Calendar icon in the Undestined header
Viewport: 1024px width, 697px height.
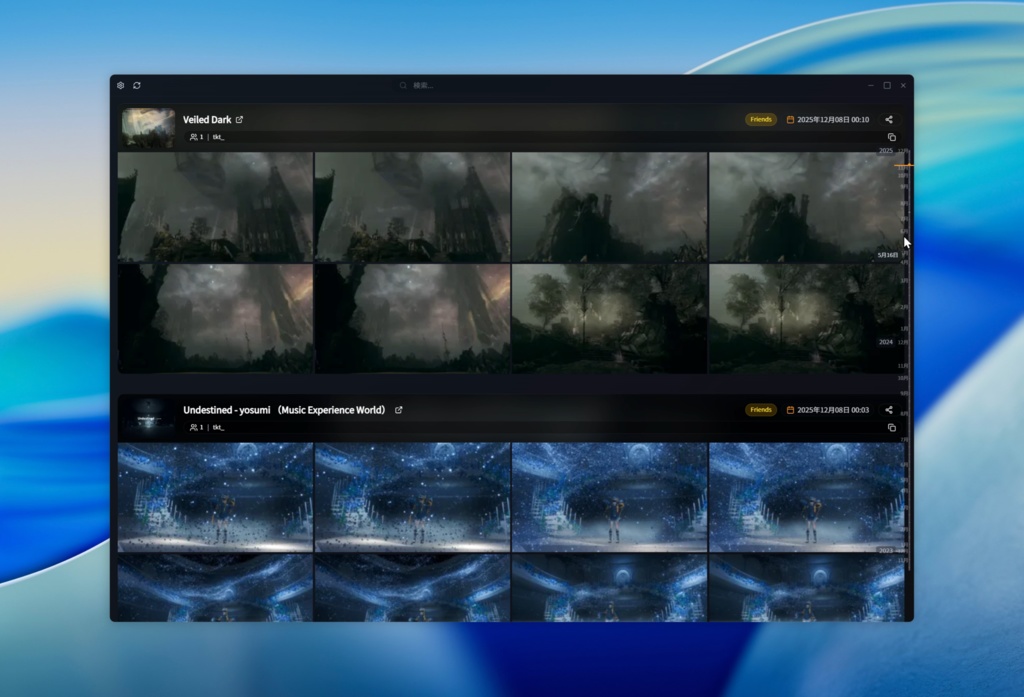(x=790, y=410)
